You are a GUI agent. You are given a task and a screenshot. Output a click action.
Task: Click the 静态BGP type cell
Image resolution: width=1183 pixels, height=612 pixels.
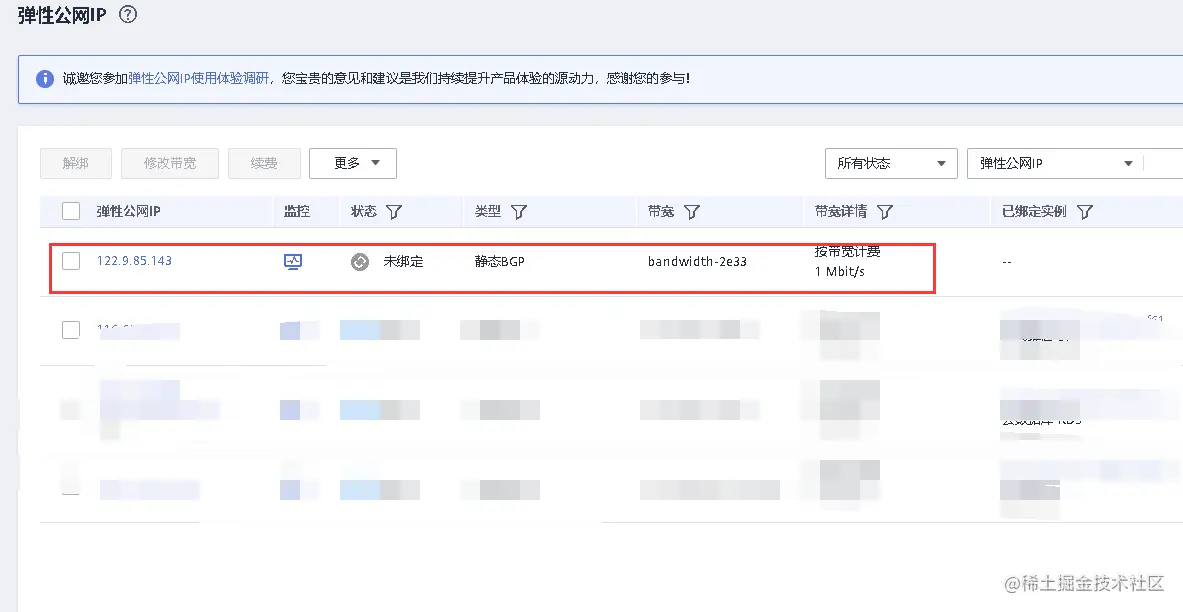[499, 262]
